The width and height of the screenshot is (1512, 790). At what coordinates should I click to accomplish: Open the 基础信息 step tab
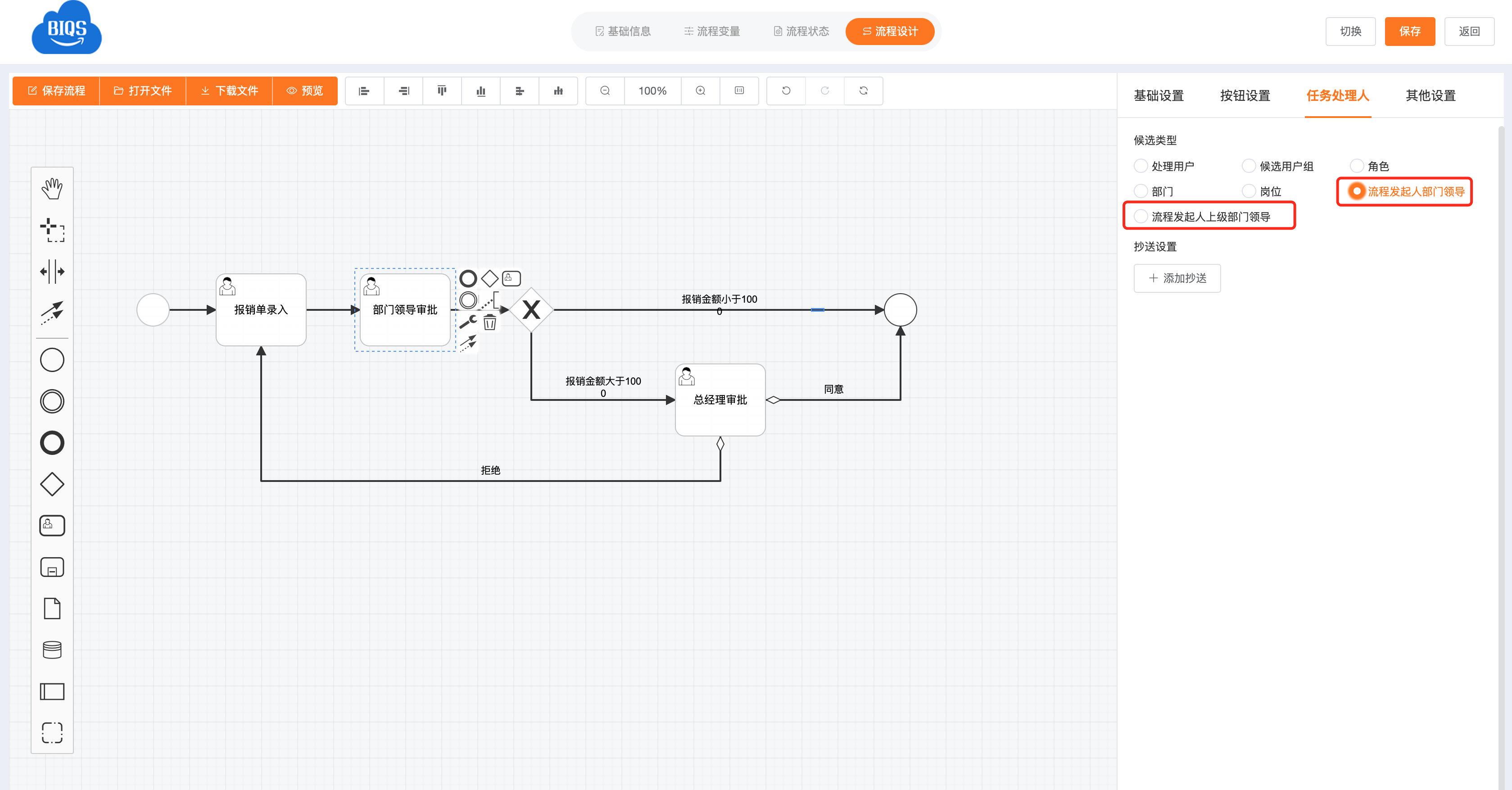click(623, 31)
